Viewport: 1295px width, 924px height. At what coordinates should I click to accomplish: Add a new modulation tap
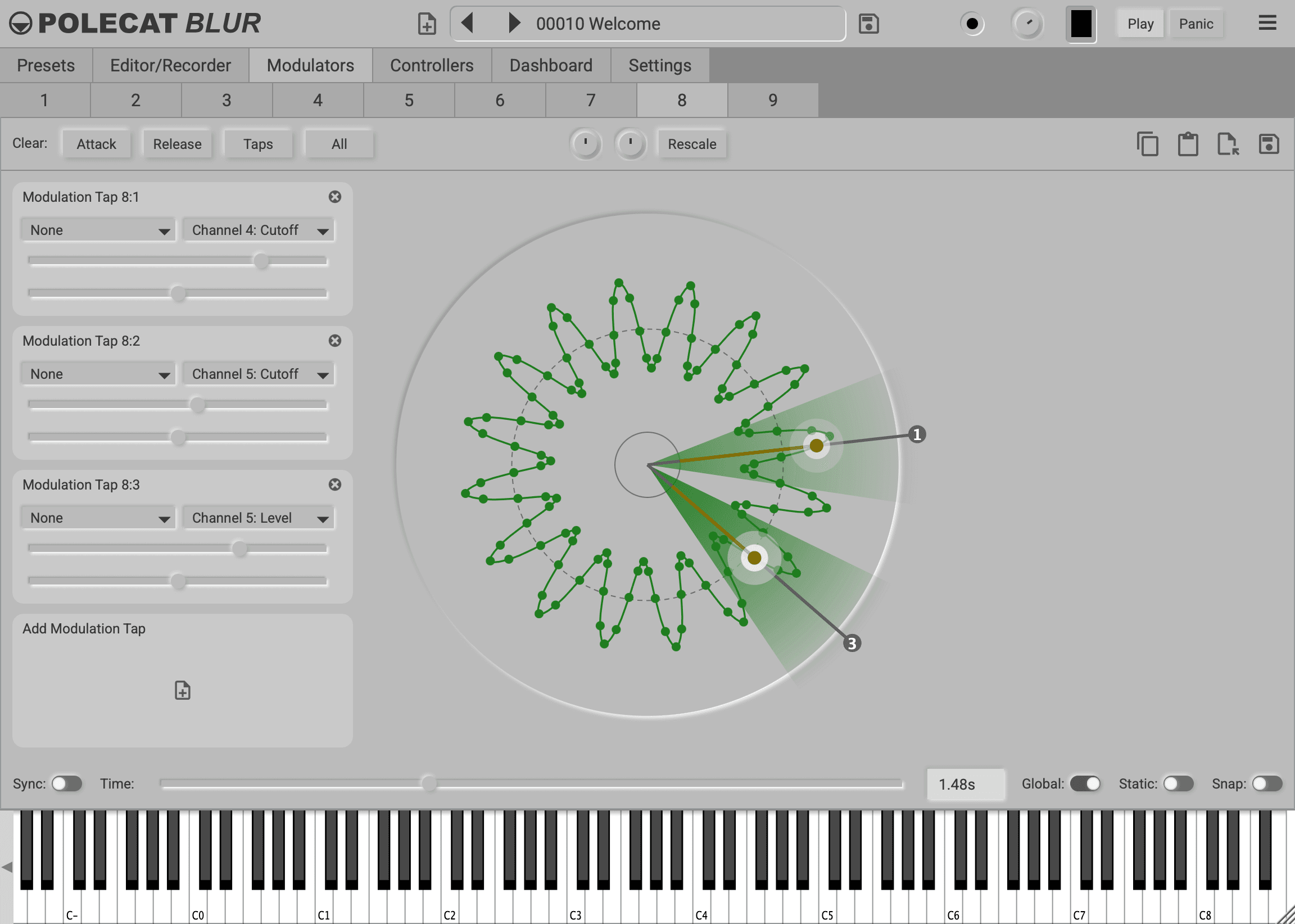coord(183,690)
